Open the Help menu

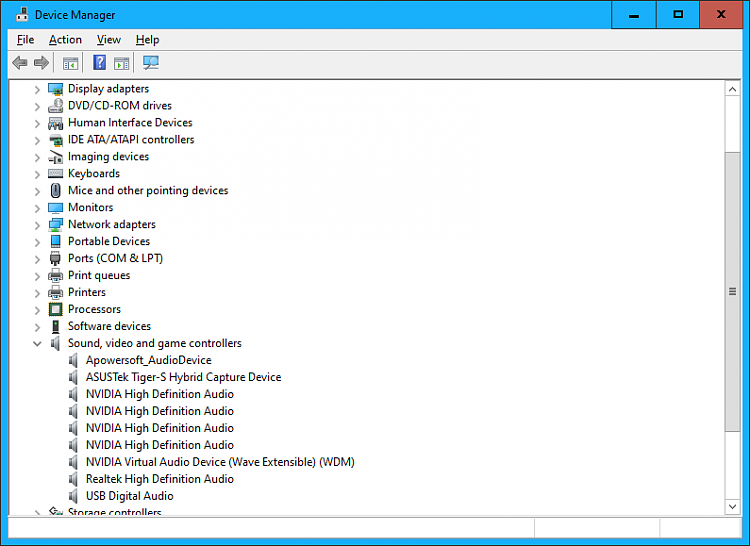click(x=147, y=40)
